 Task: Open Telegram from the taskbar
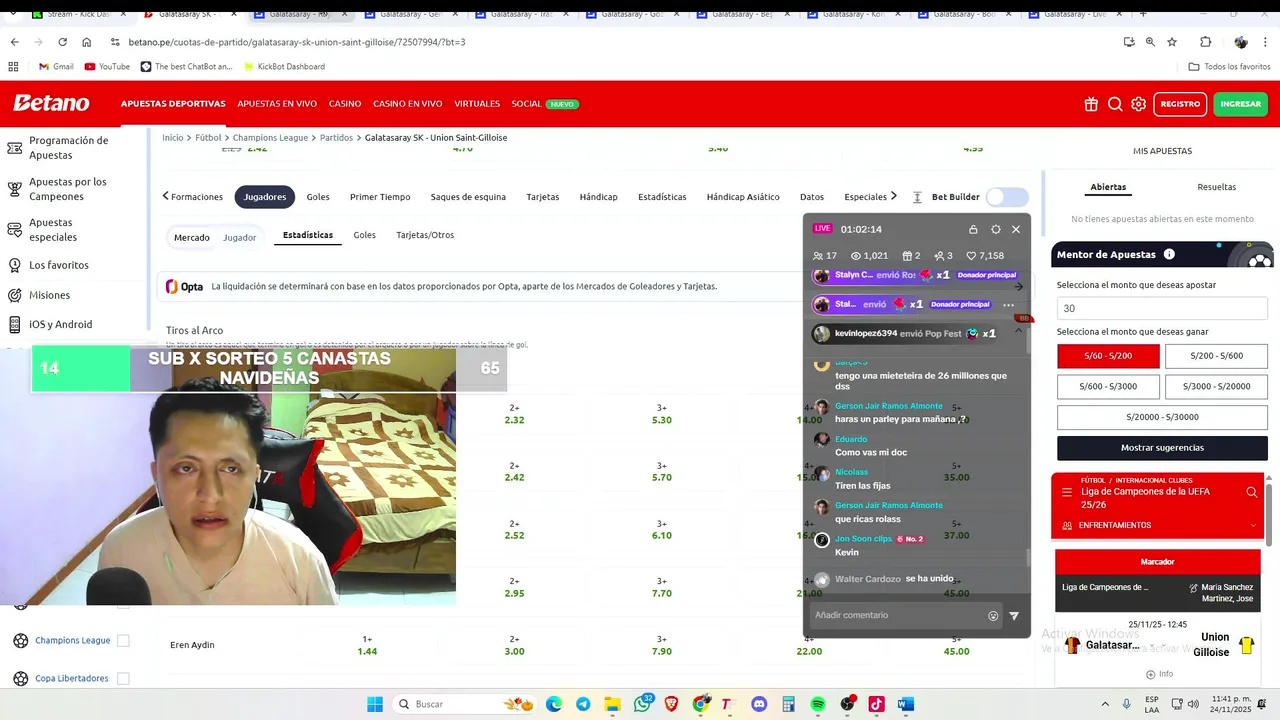pyautogui.click(x=583, y=704)
